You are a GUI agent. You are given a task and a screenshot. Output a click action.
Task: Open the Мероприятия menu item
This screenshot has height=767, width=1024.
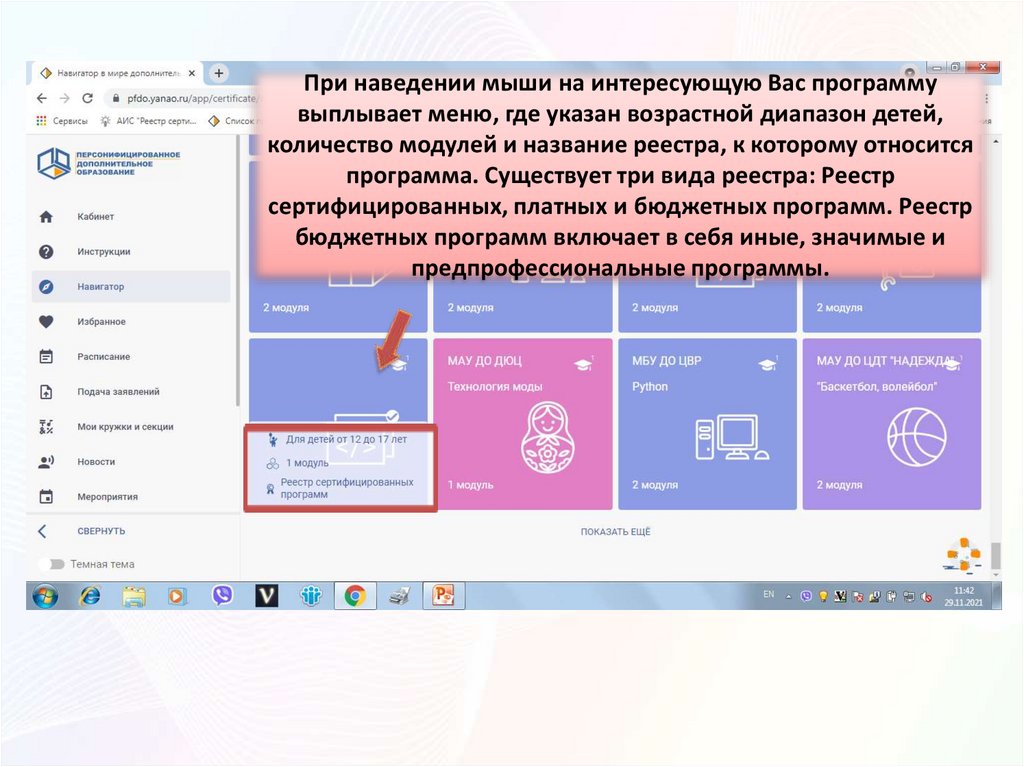[x=131, y=497]
